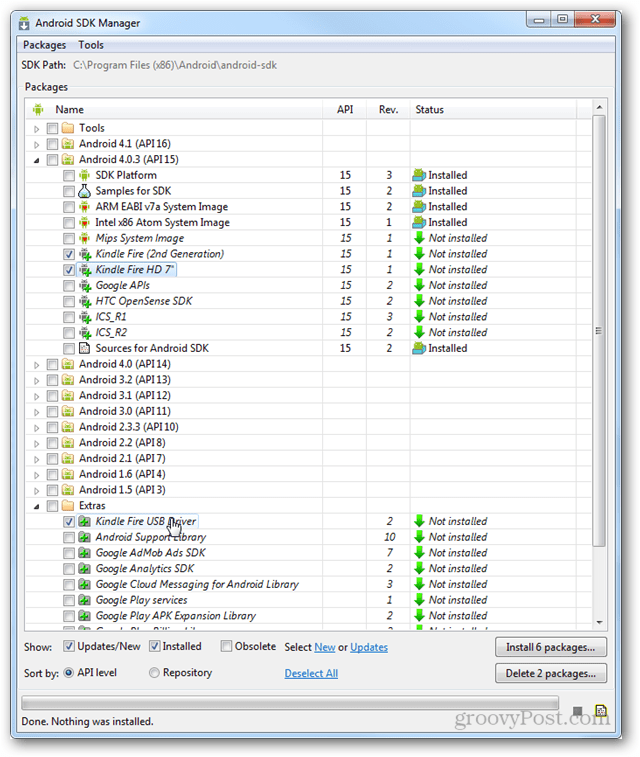Click the Rev. column header
The image size is (640, 757).
pos(388,110)
